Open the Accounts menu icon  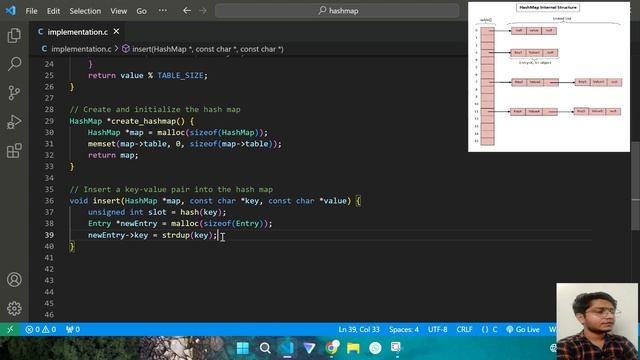pyautogui.click(x=14, y=280)
